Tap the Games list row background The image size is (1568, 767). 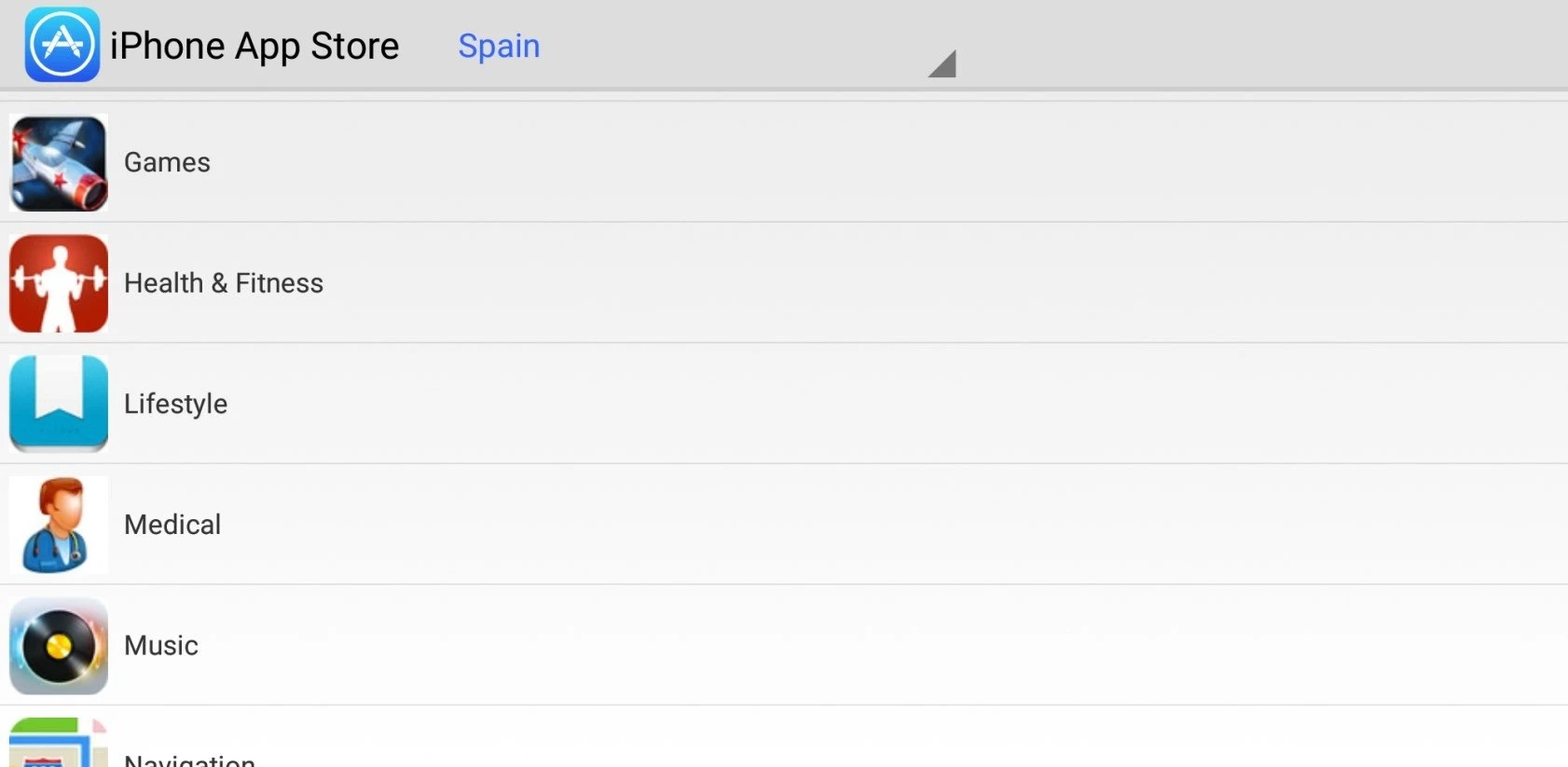pyautogui.click(x=839, y=162)
